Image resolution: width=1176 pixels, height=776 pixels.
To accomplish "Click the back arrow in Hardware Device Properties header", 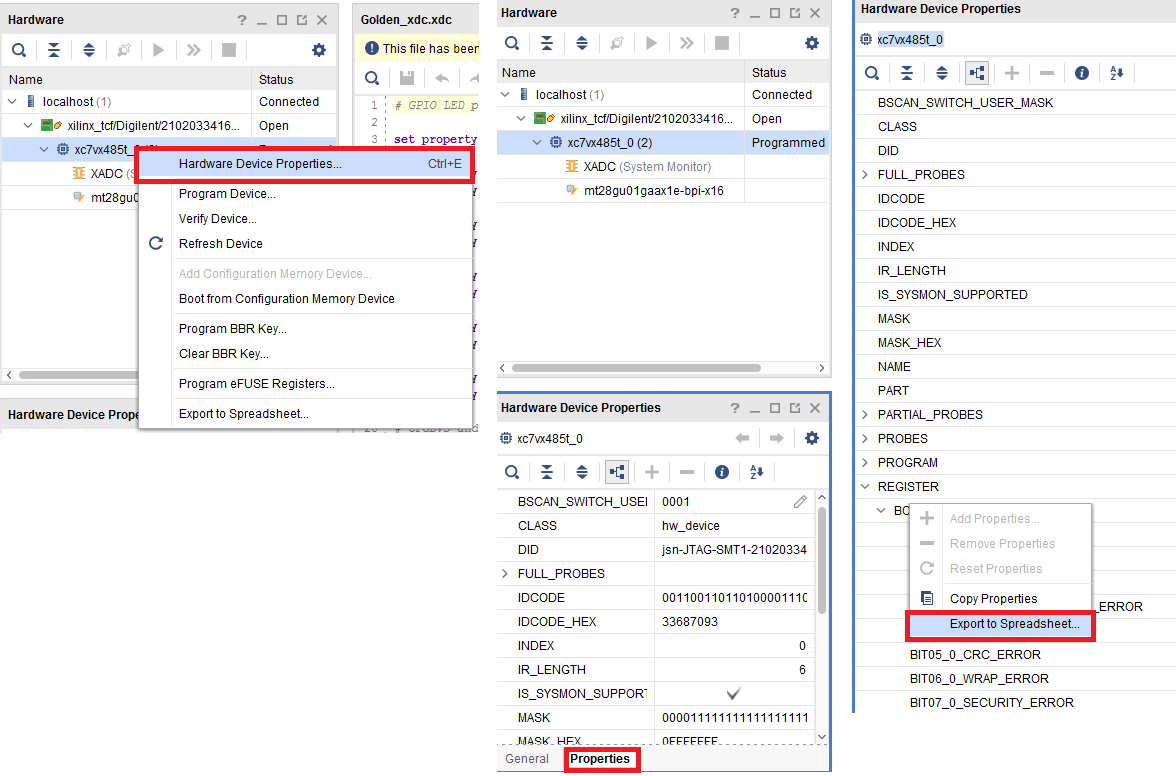I will pyautogui.click(x=742, y=438).
